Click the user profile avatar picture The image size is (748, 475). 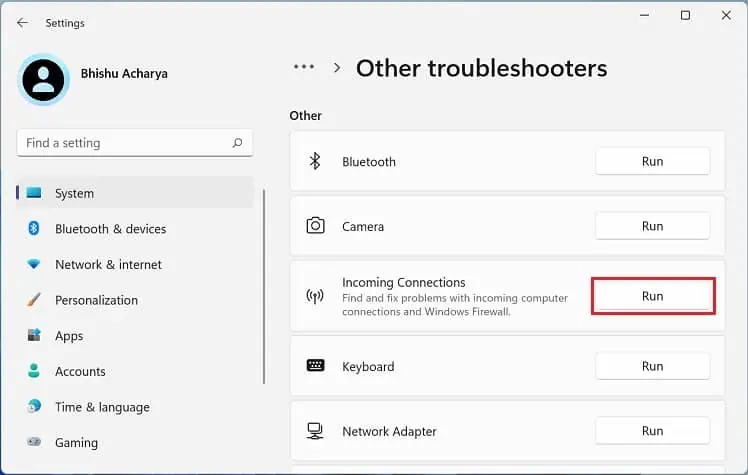point(44,80)
